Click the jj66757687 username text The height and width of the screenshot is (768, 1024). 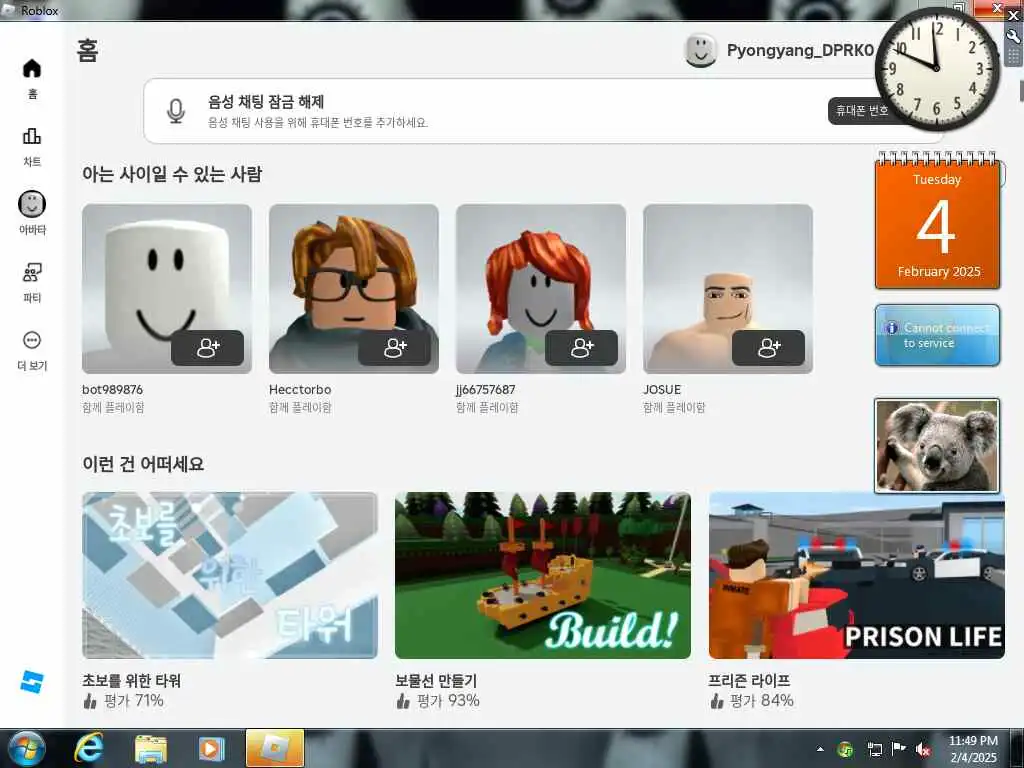[485, 390]
